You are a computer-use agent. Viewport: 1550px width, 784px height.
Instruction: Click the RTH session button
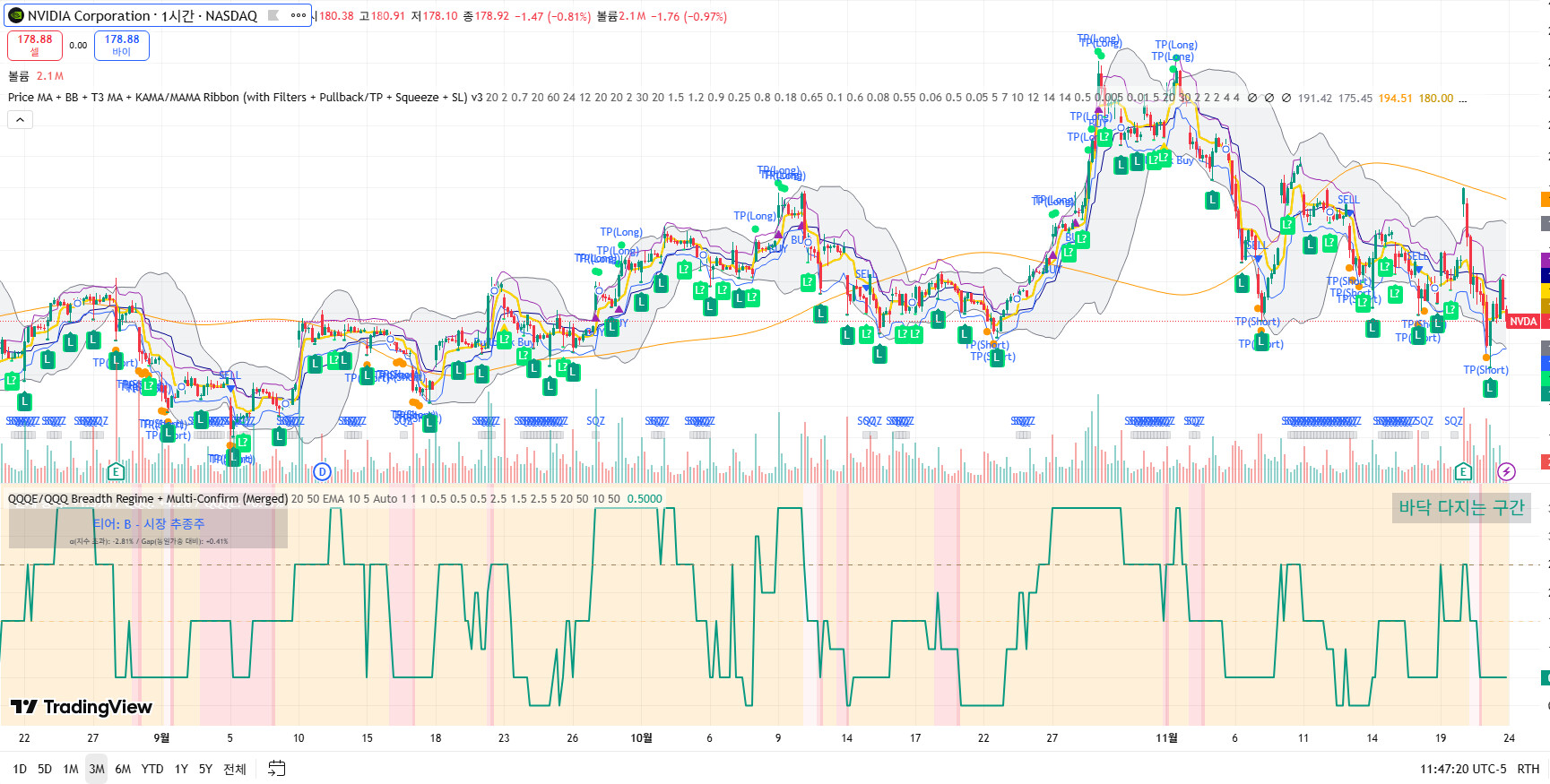[x=1528, y=769]
